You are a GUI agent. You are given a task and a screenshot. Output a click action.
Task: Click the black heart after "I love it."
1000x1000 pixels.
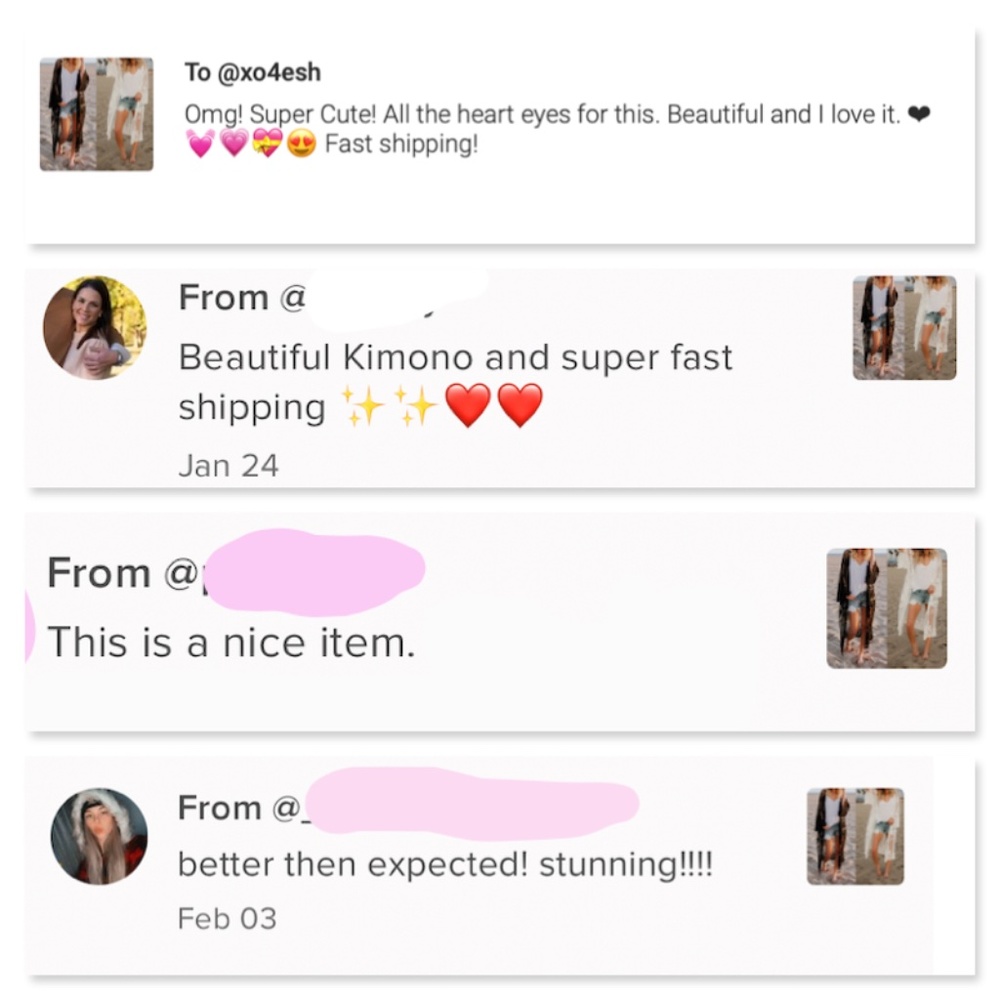pyautogui.click(x=920, y=115)
